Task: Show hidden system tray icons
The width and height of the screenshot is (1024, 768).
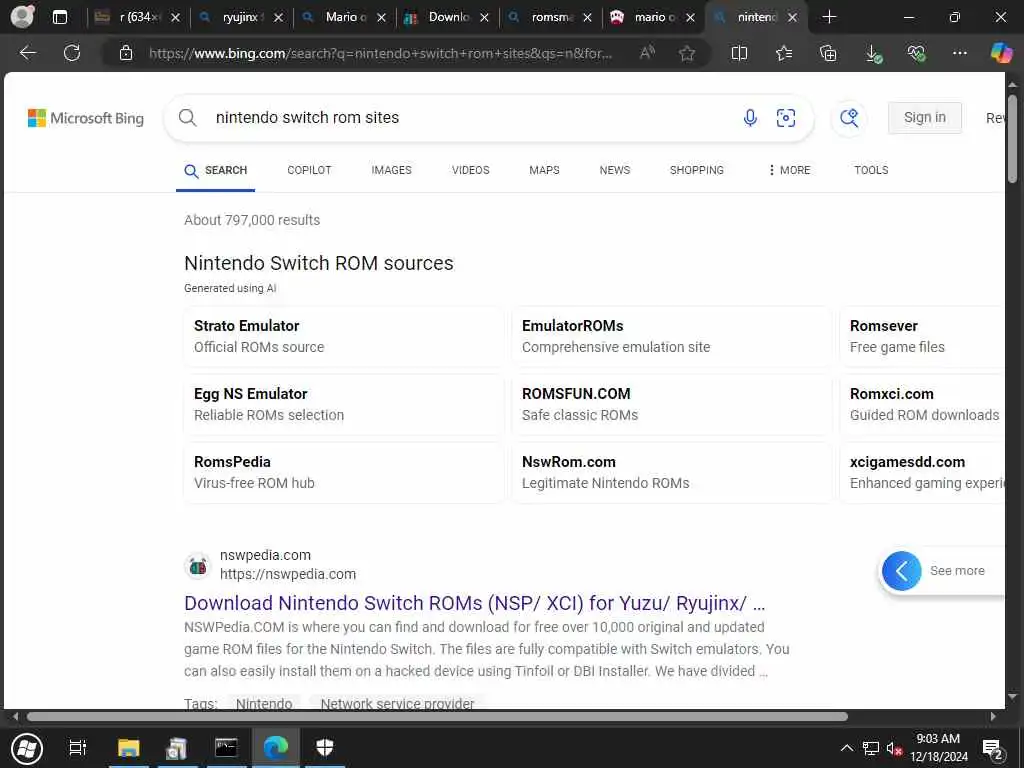Action: (846, 748)
